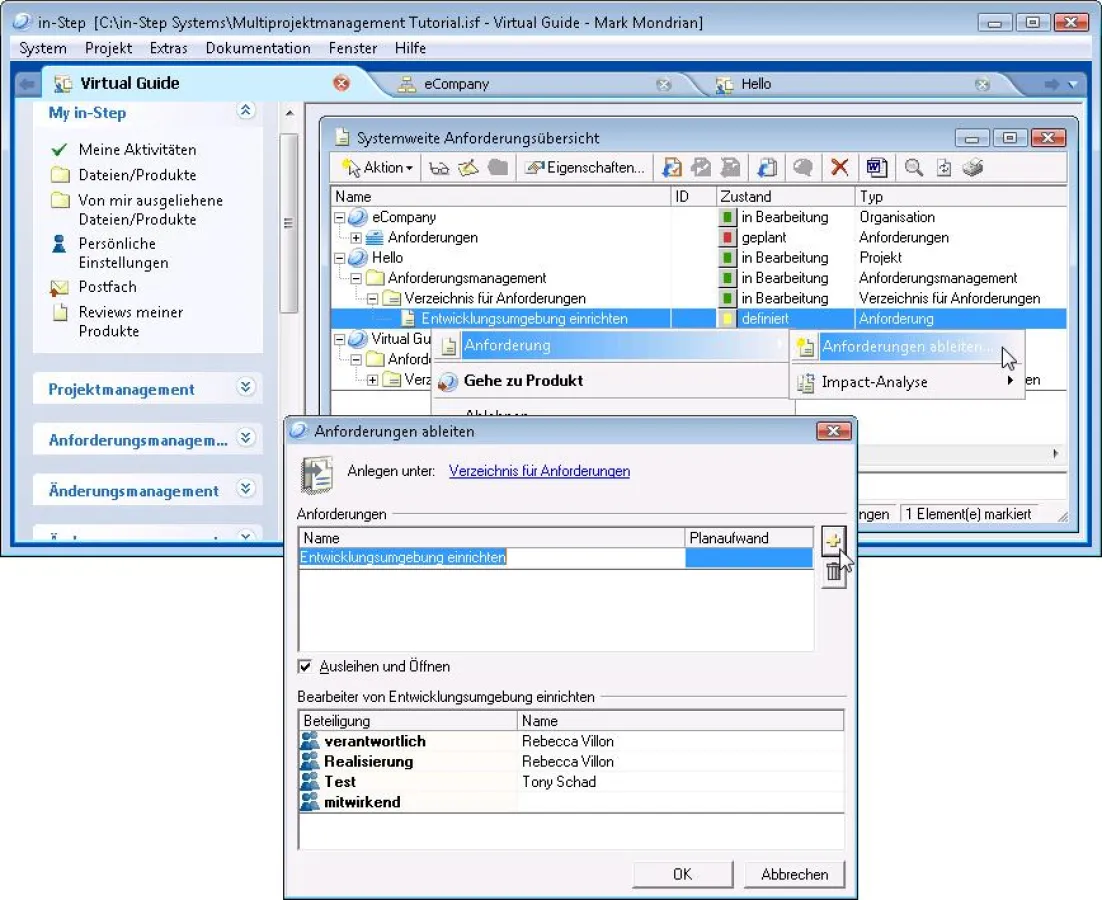Screen dimensions: 1102x900
Task: Toggle the Ausleihen und Öffnen checkbox
Action: coord(305,666)
